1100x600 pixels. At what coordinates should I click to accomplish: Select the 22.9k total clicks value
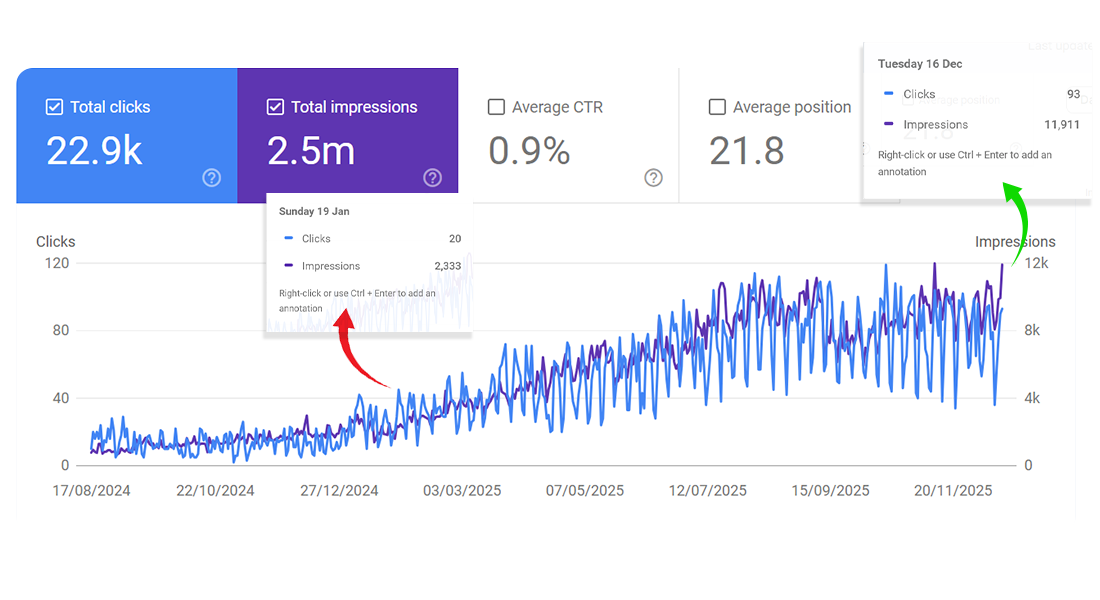tap(94, 151)
